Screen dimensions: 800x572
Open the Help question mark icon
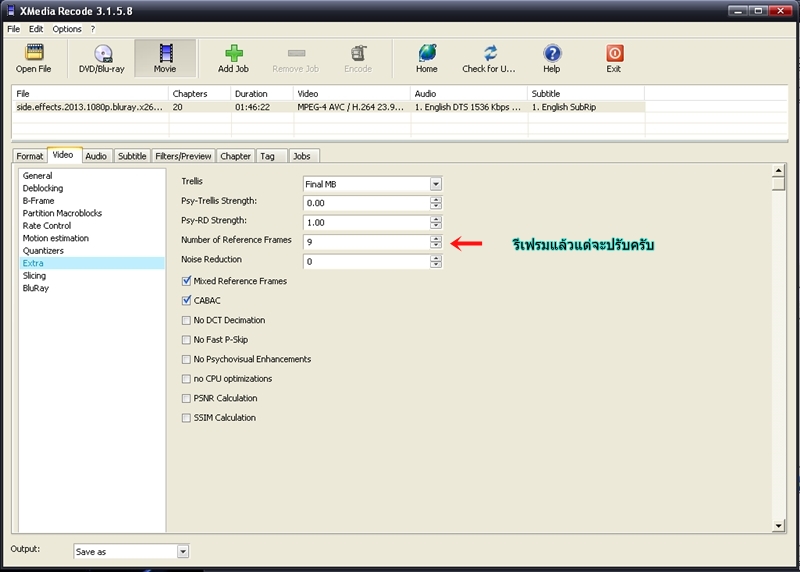[x=552, y=53]
